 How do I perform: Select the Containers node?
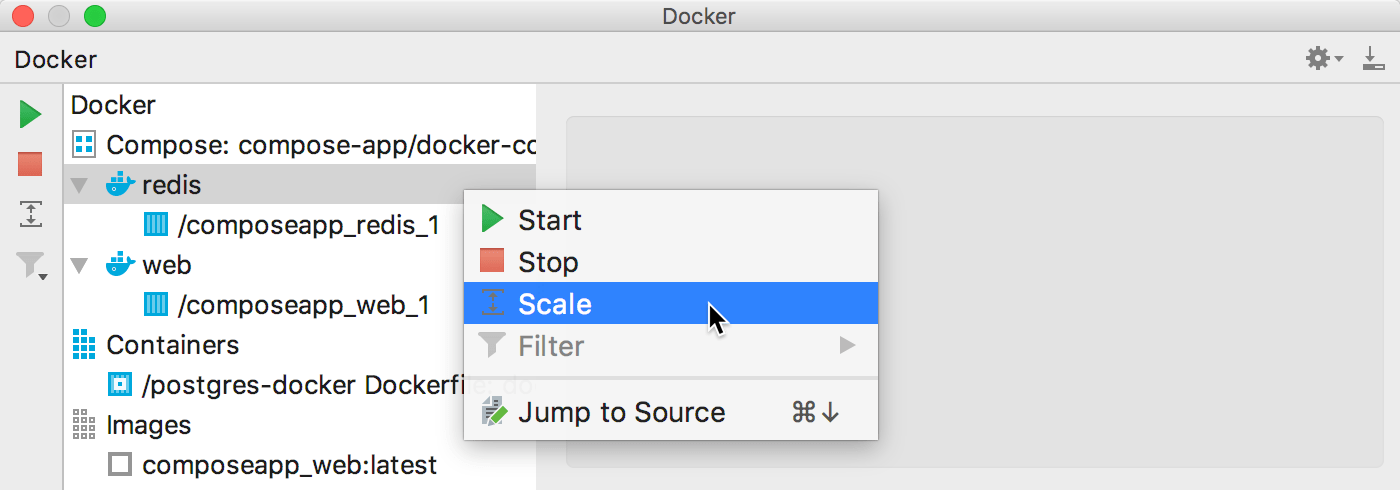172,345
